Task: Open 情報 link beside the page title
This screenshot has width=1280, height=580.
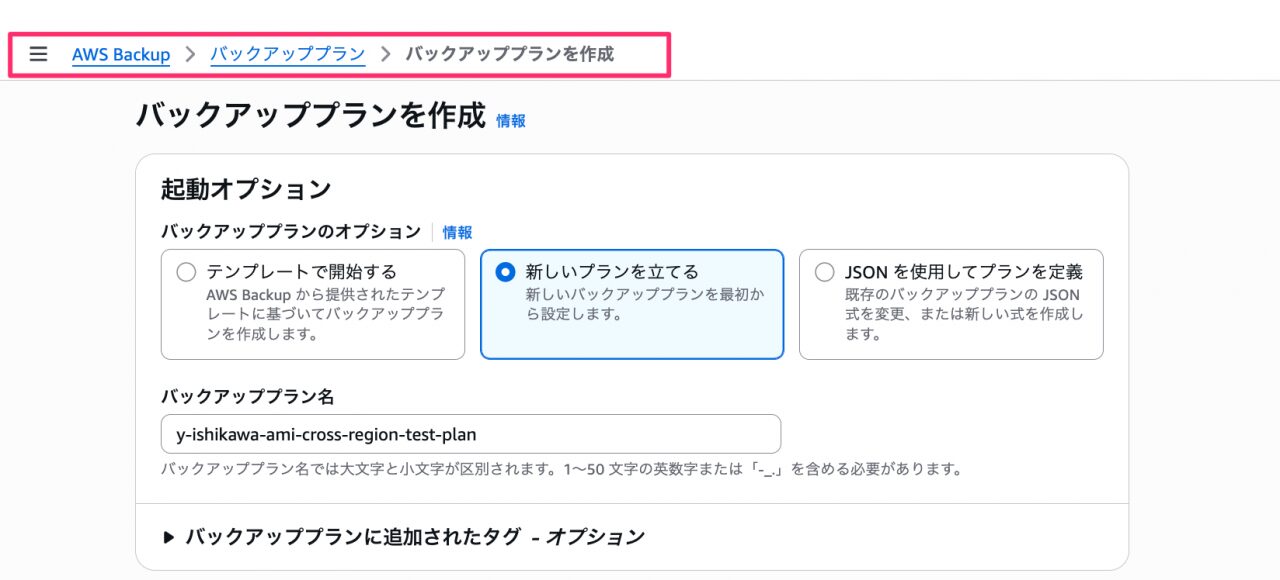Action: click(511, 121)
